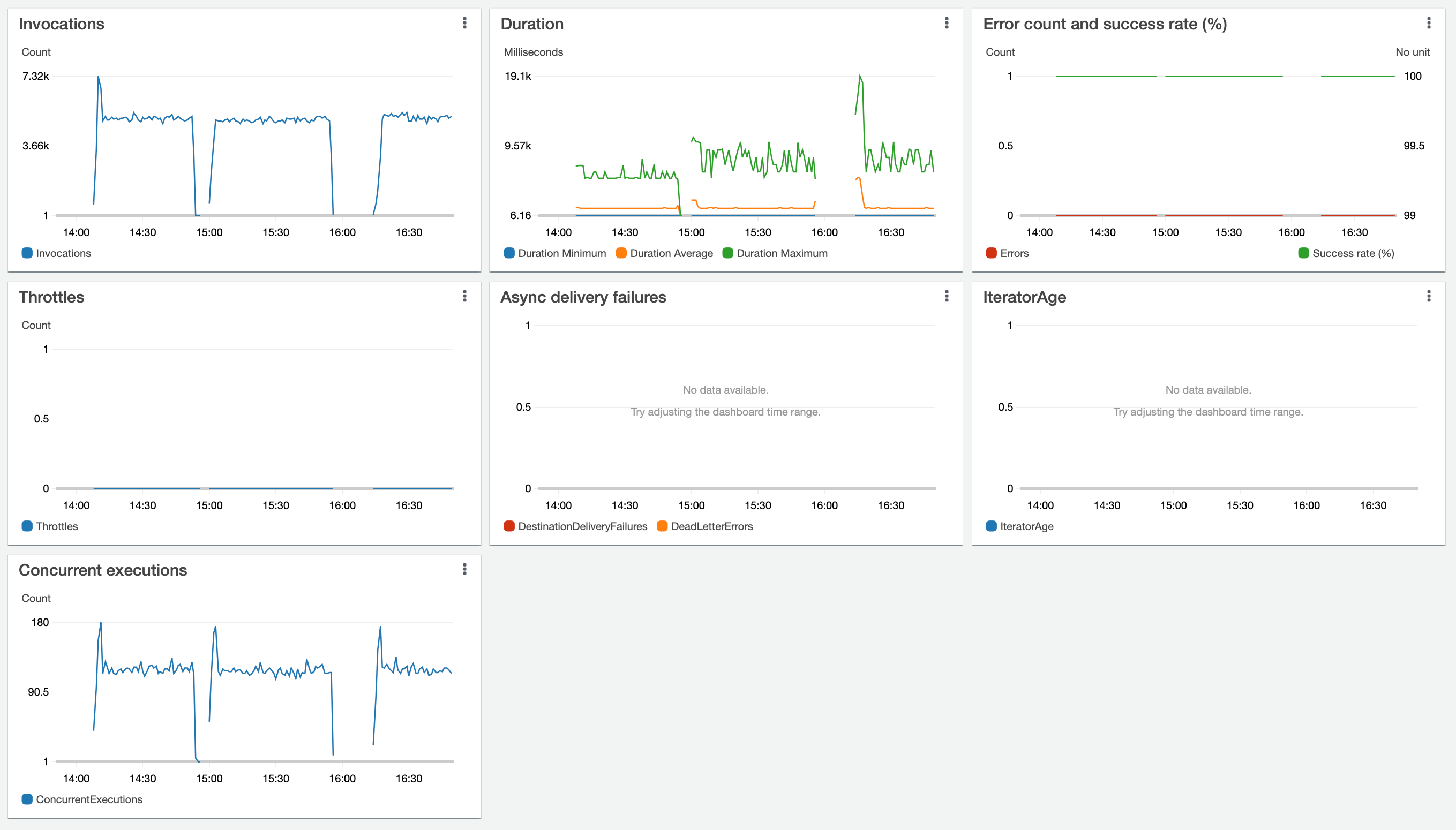Open the Duration widget actions menu
The height and width of the screenshot is (830, 1456).
click(947, 23)
